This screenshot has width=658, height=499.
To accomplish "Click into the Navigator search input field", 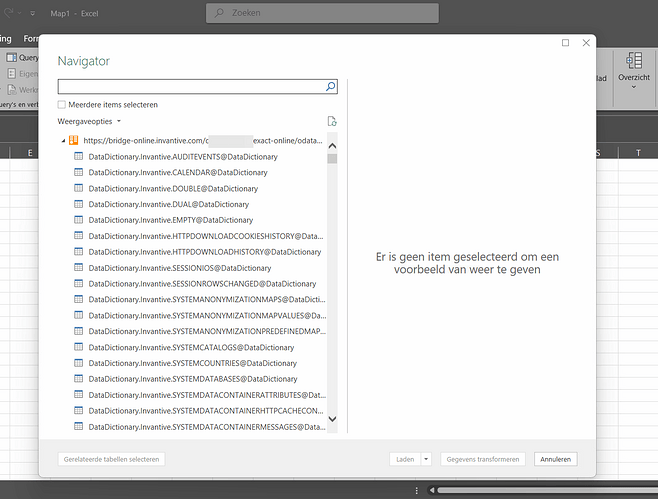I will click(x=191, y=86).
